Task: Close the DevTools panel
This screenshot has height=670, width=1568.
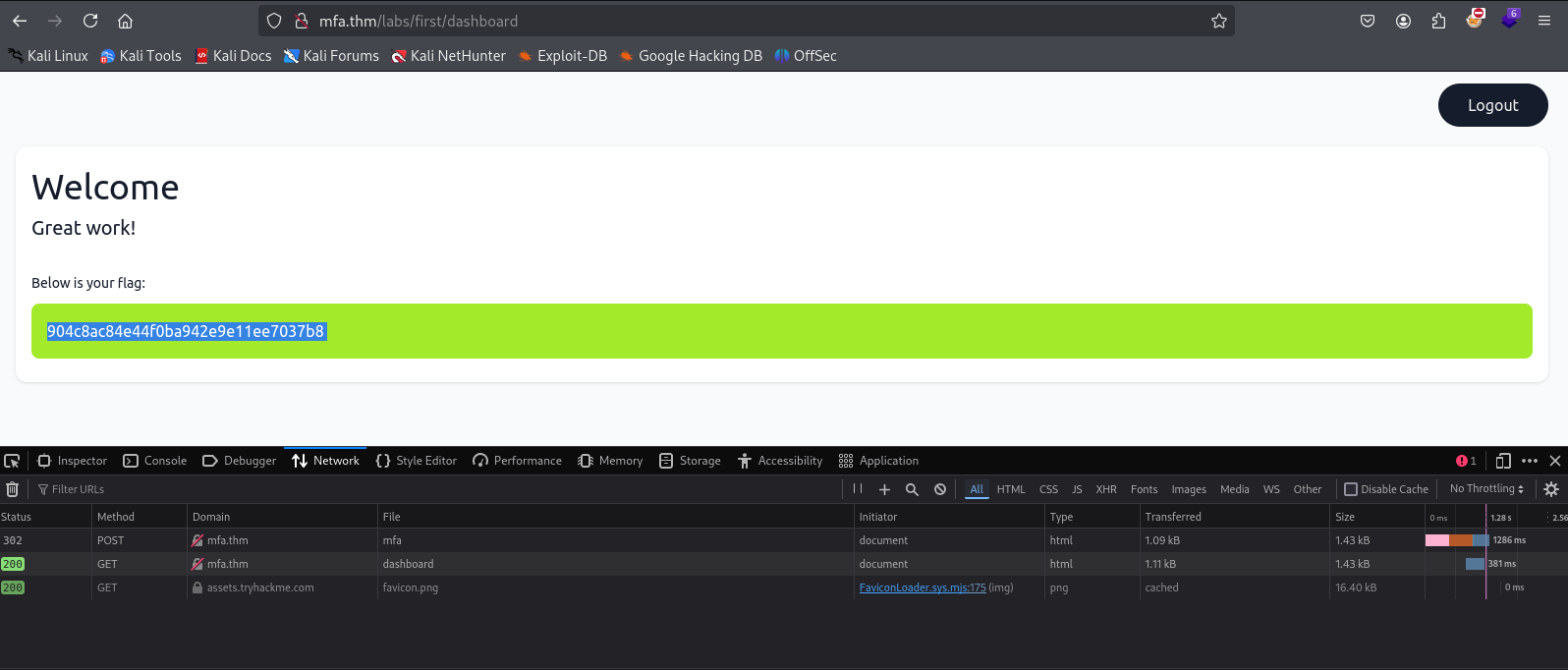Action: tap(1555, 461)
